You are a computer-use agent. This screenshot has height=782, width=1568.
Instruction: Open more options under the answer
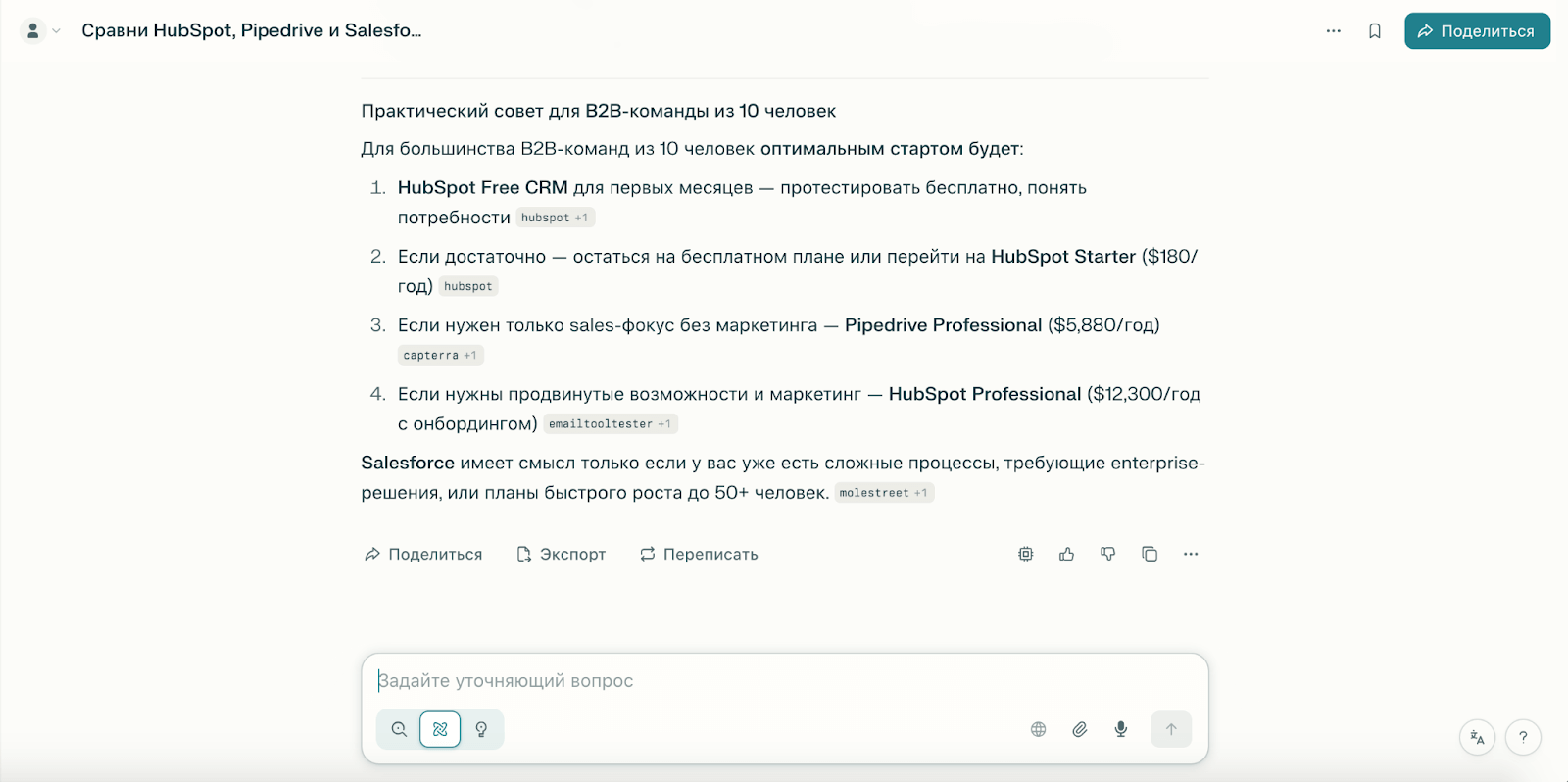pos(1191,555)
